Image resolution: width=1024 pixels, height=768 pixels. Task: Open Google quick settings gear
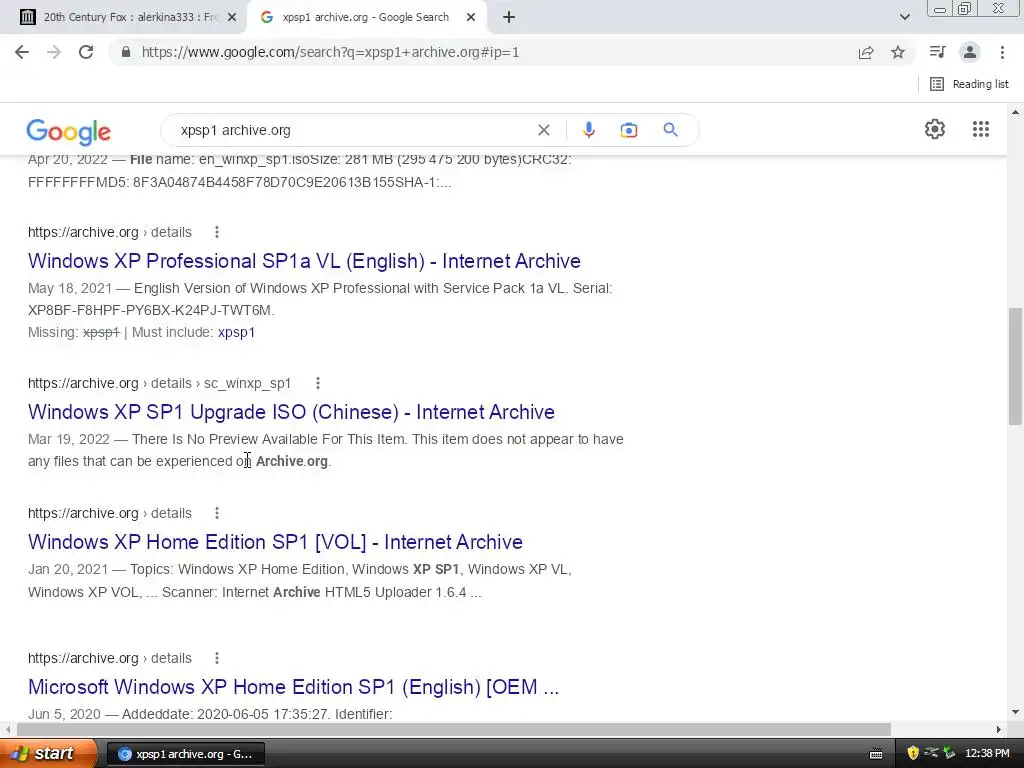[x=935, y=129]
